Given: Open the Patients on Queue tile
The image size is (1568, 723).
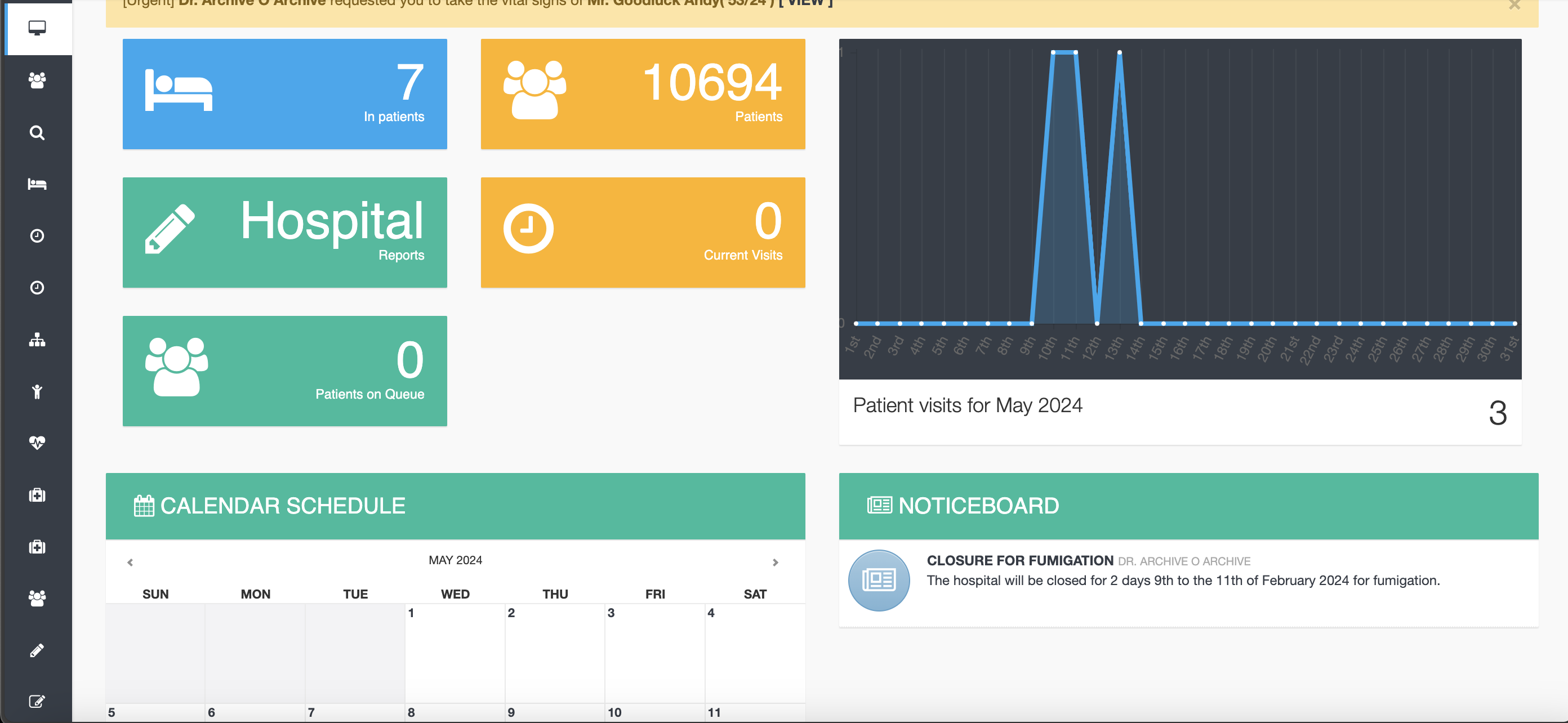Looking at the screenshot, I should tap(284, 371).
